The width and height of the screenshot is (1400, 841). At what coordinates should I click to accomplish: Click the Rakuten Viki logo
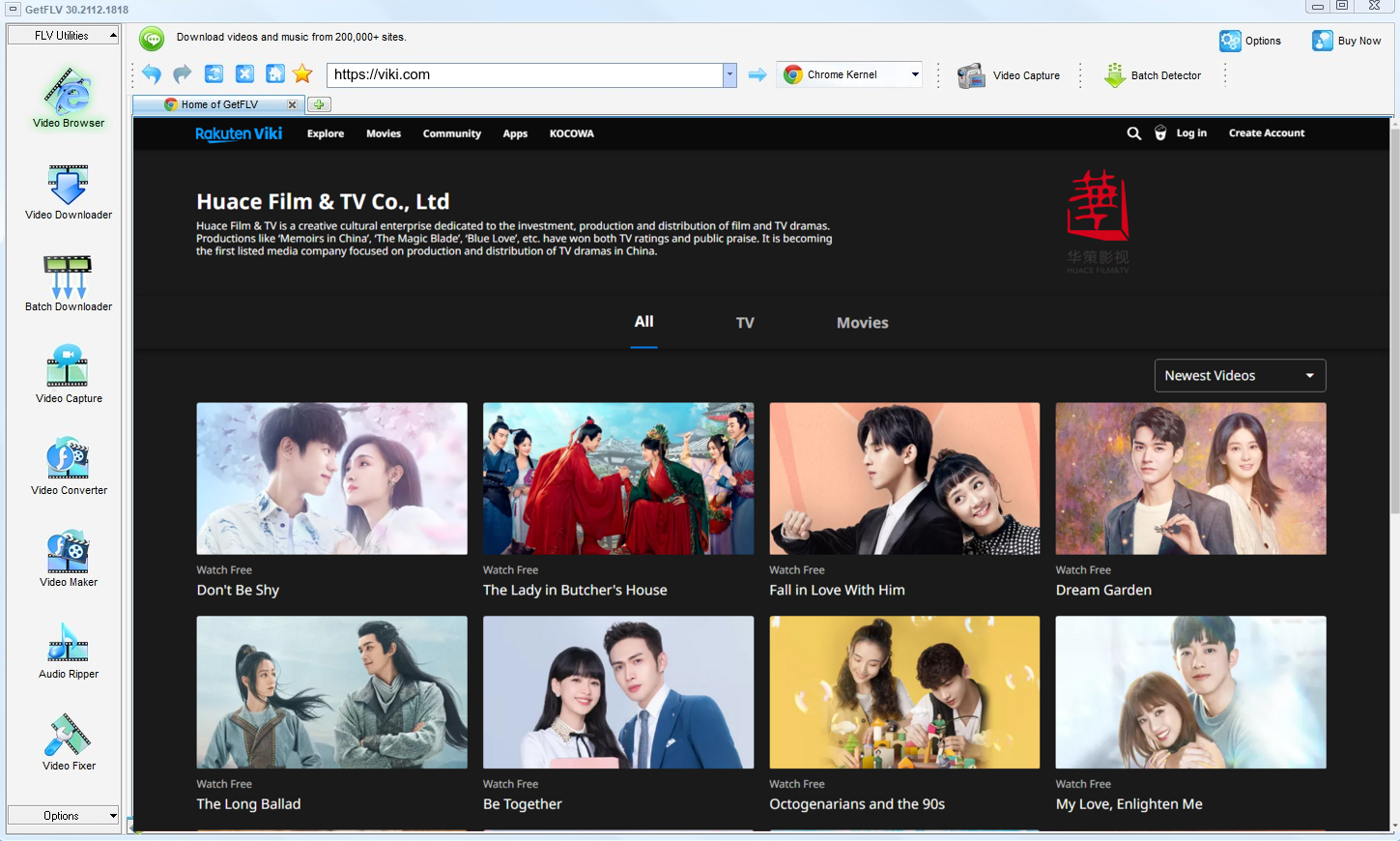(239, 133)
